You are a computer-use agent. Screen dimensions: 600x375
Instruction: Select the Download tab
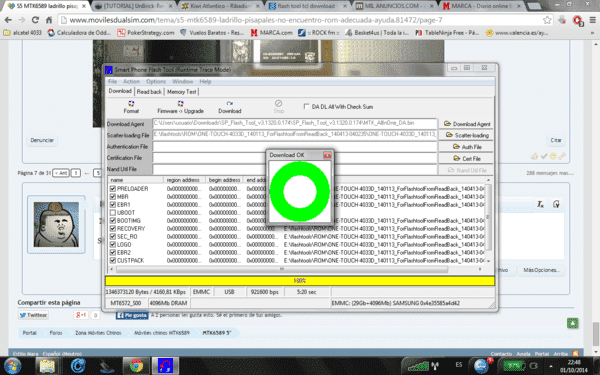(120, 91)
